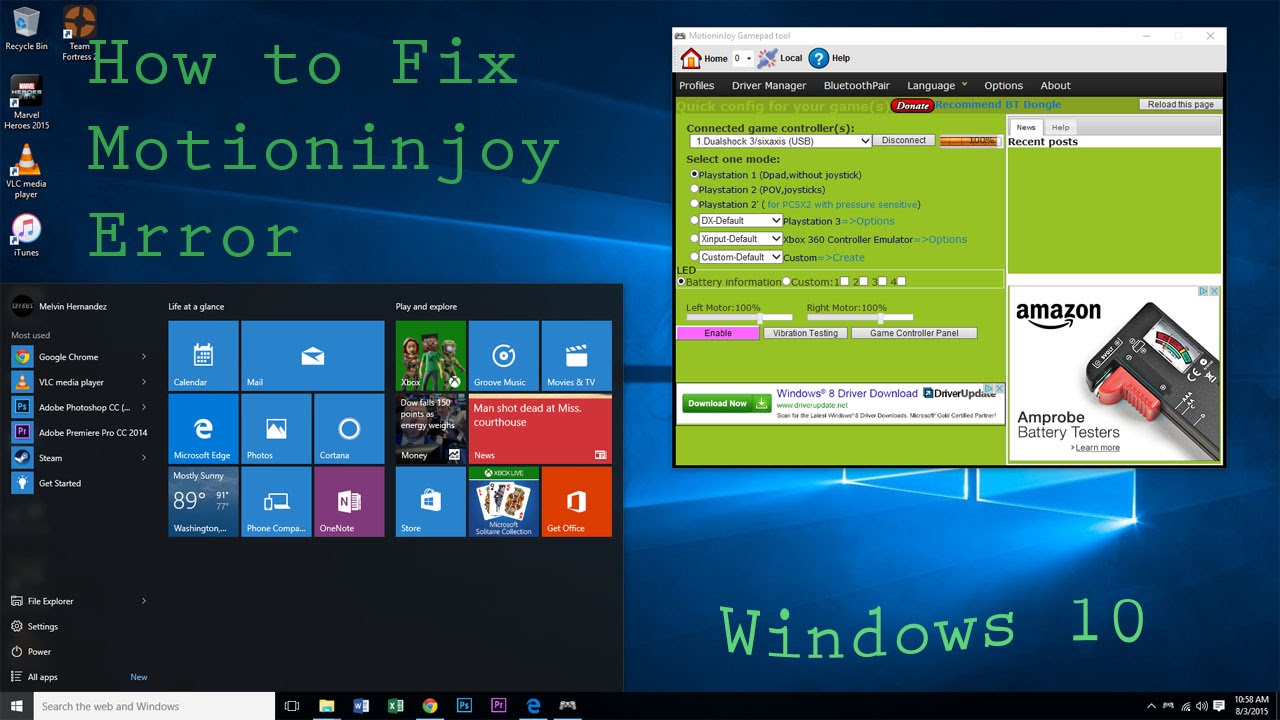
Task: Click the Playstation 3 =>Options link
Action: pyautogui.click(x=868, y=221)
